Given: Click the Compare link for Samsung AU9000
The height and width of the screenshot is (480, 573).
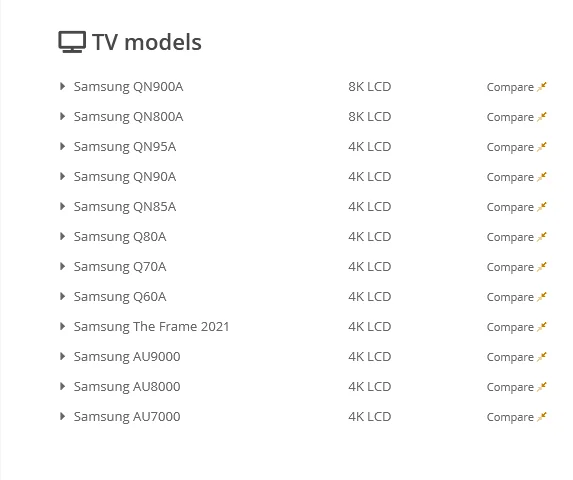Looking at the screenshot, I should point(510,357).
